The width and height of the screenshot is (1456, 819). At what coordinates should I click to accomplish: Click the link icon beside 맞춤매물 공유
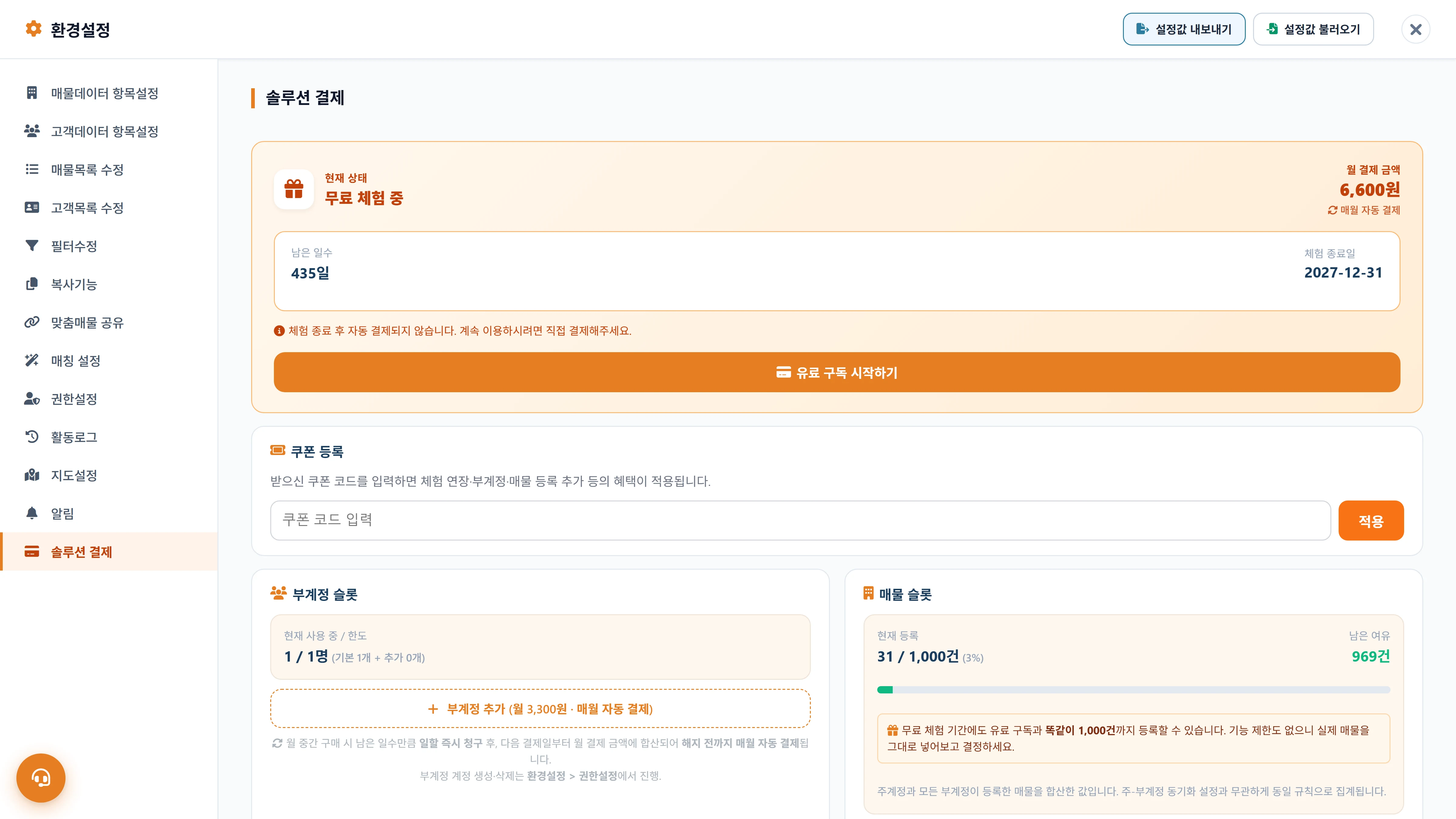(x=32, y=322)
